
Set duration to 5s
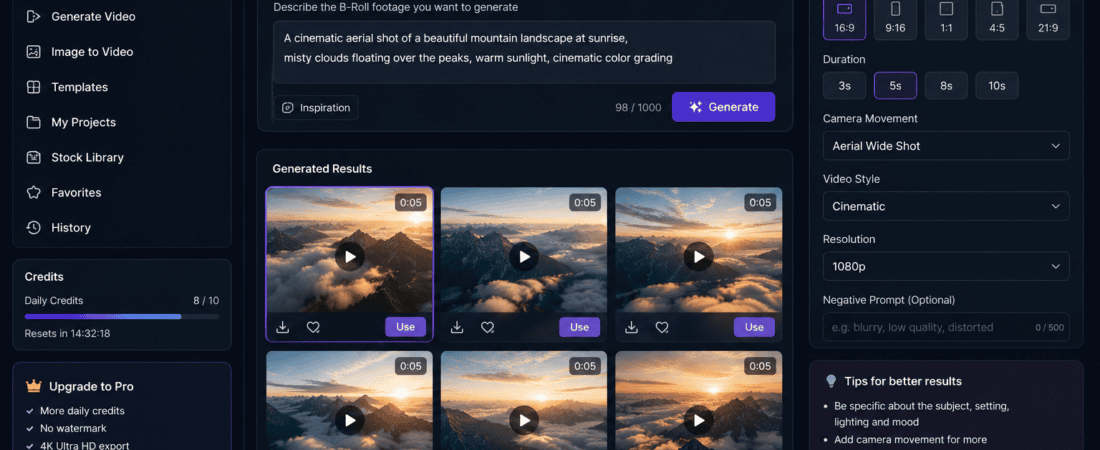pos(895,86)
